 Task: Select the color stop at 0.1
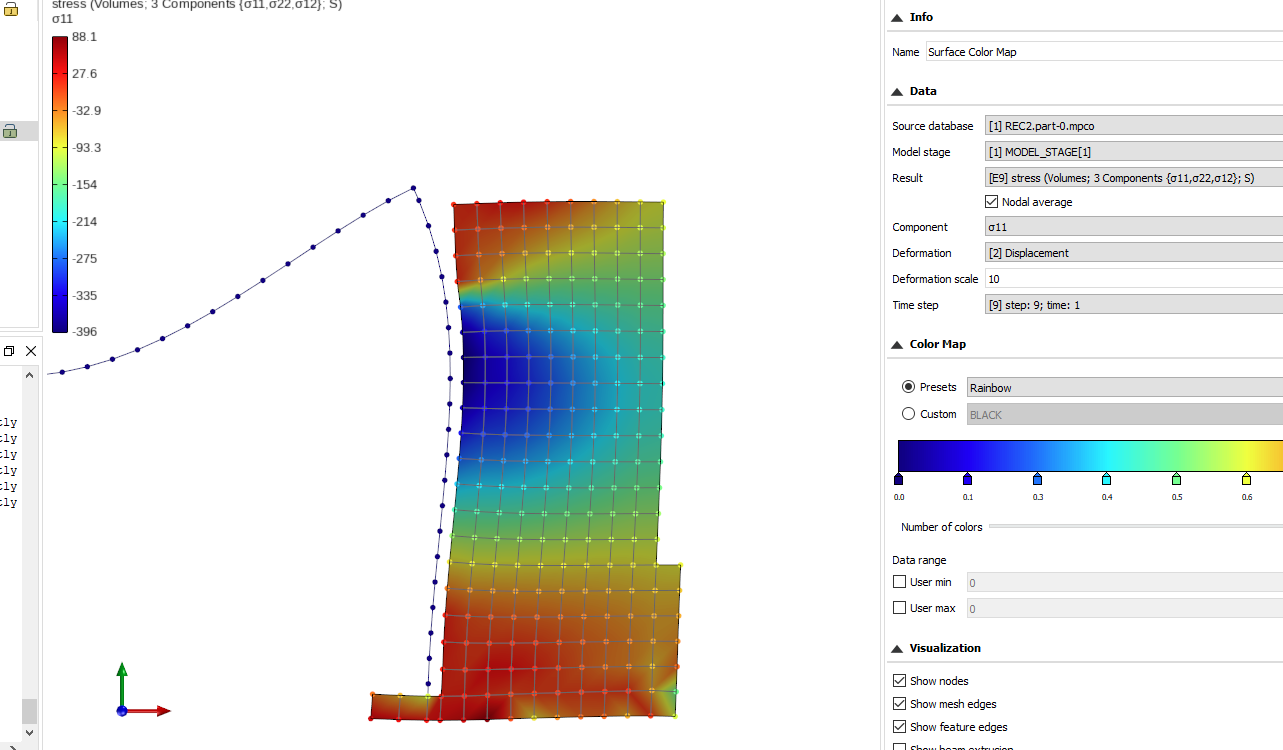[967, 479]
